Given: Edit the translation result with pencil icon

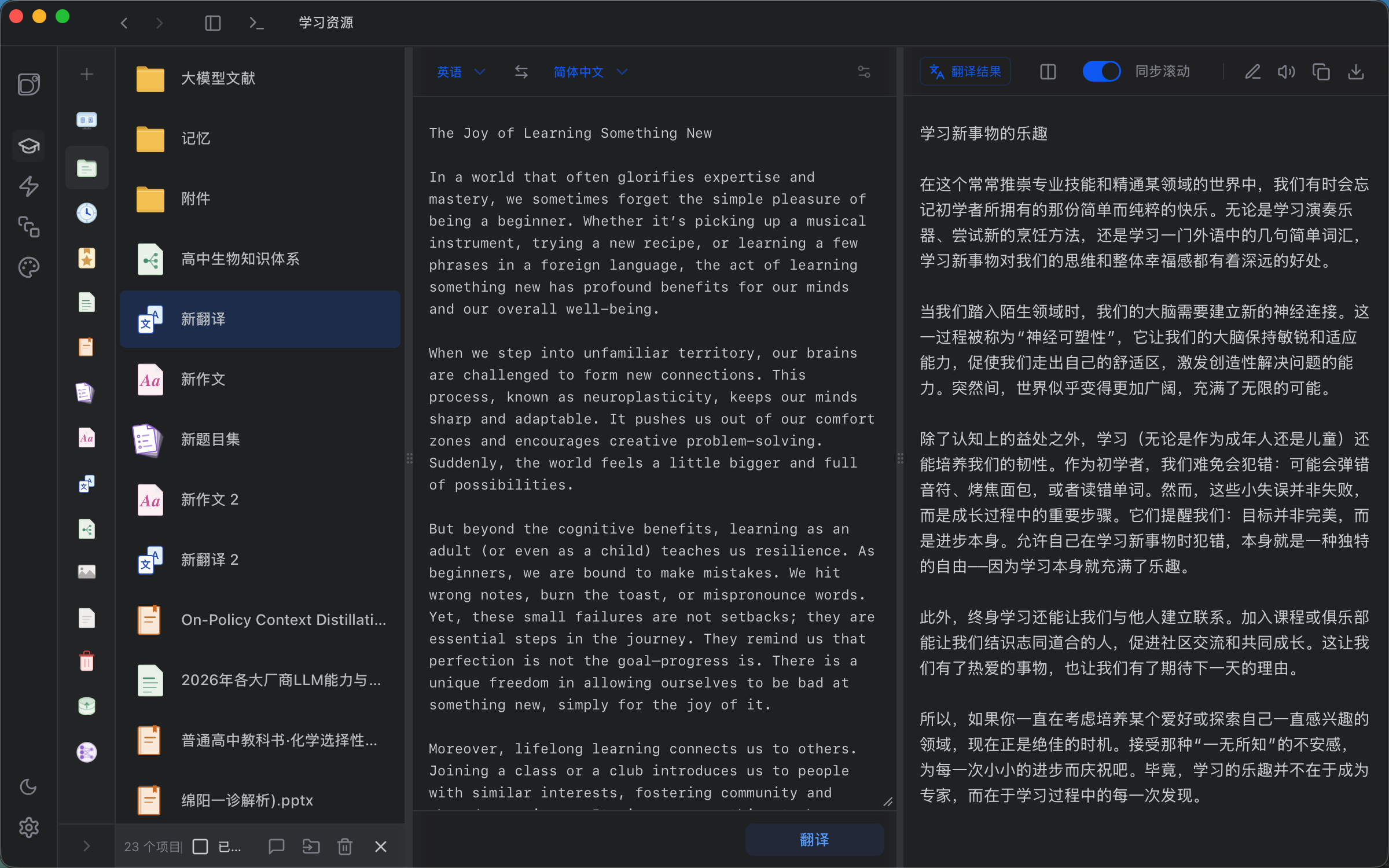Looking at the screenshot, I should pyautogui.click(x=1253, y=72).
